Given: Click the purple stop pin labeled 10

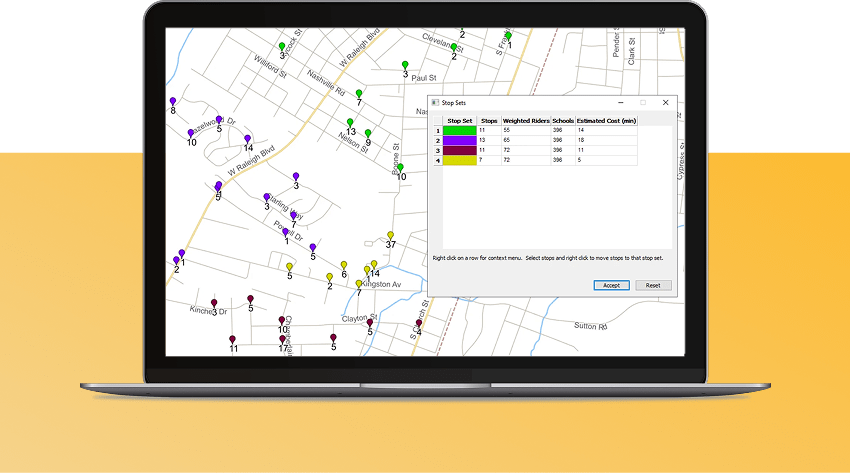Looking at the screenshot, I should tap(190, 133).
